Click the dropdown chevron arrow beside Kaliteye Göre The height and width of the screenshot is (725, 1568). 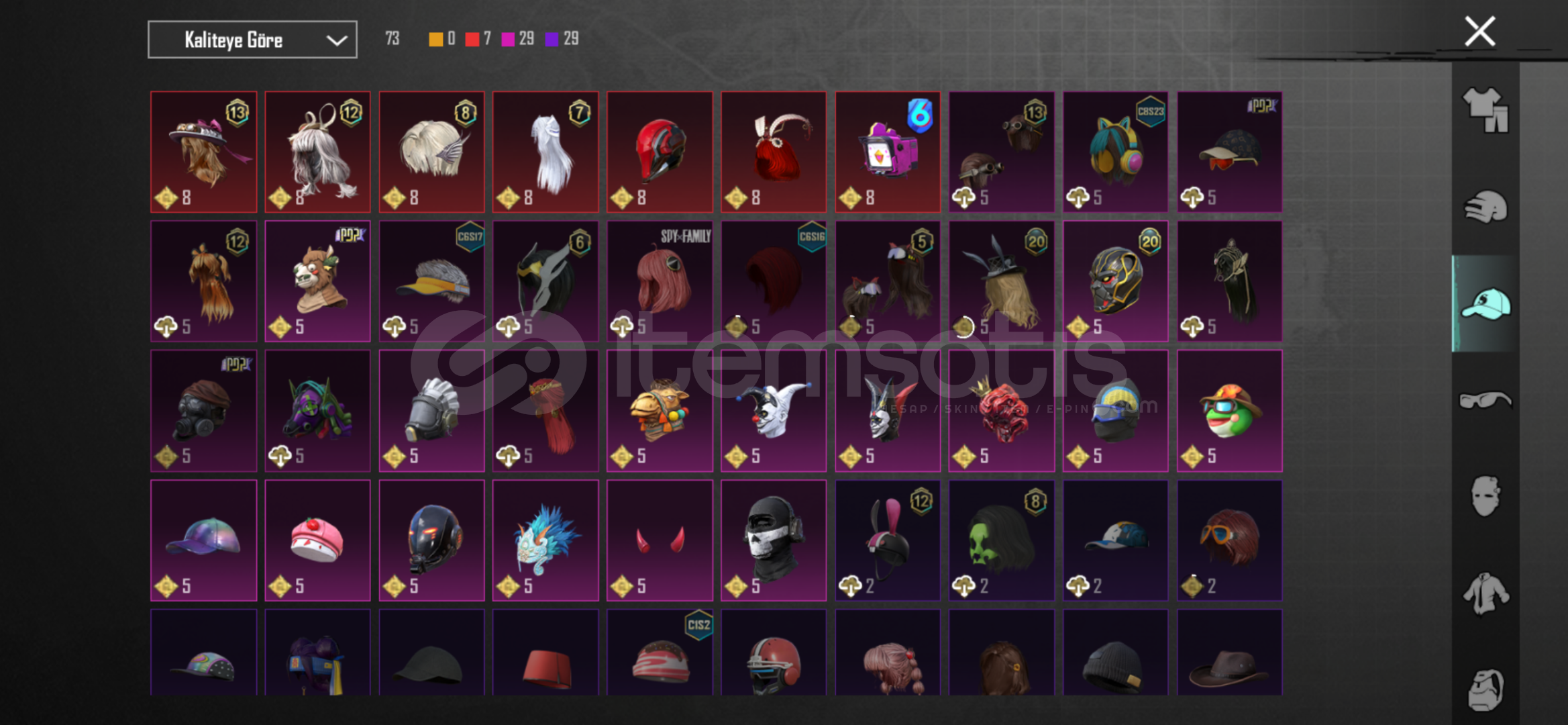pos(336,40)
